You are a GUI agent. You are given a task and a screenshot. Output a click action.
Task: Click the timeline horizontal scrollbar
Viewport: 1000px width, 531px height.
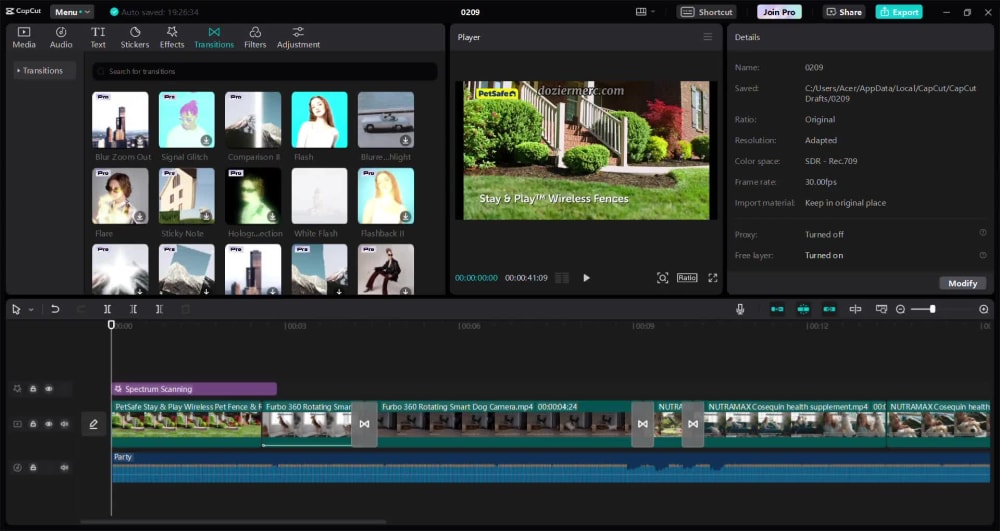click(x=233, y=521)
